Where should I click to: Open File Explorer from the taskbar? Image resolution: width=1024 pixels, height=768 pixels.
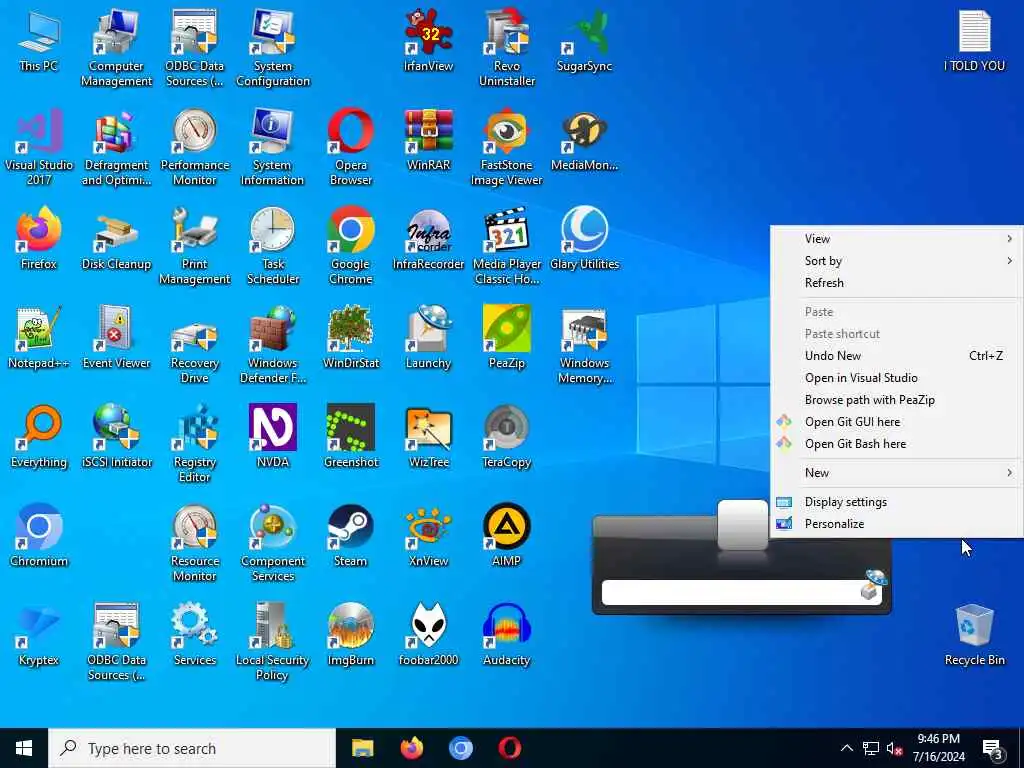pyautogui.click(x=362, y=748)
